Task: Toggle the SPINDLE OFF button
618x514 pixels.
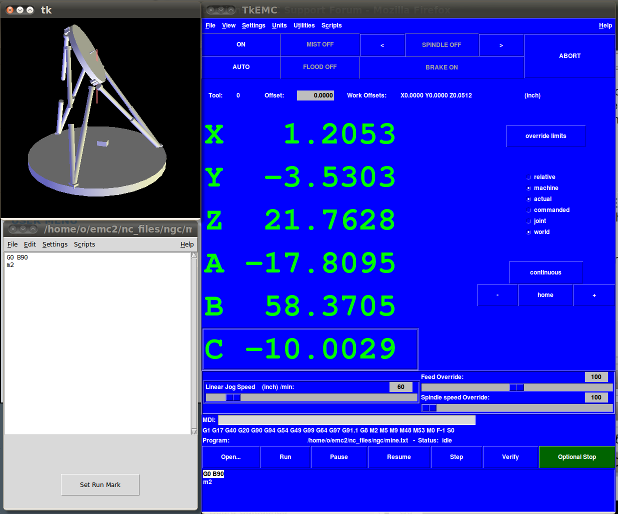Action: [441, 45]
